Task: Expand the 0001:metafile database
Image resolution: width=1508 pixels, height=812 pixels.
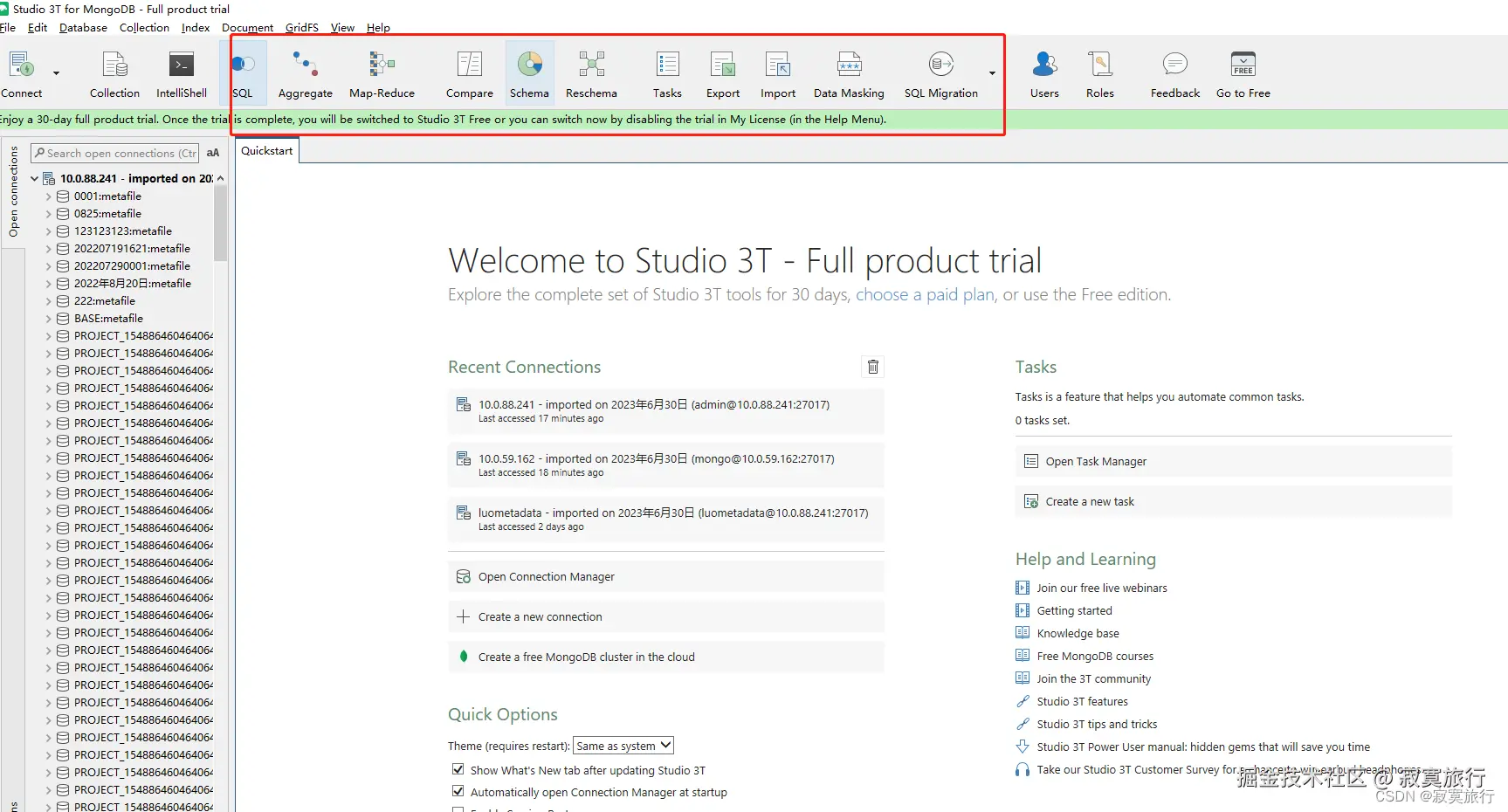Action: [49, 196]
